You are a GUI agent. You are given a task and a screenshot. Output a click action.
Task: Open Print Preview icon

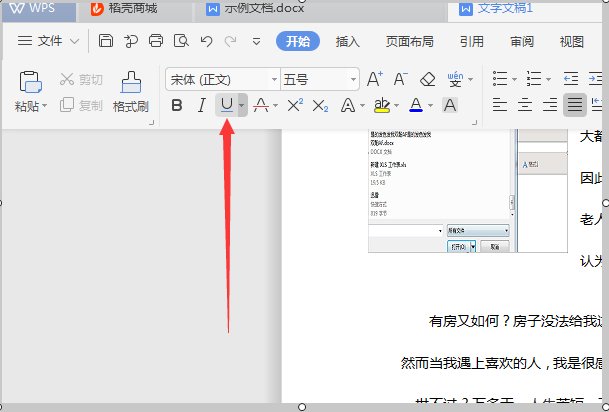[x=181, y=41]
